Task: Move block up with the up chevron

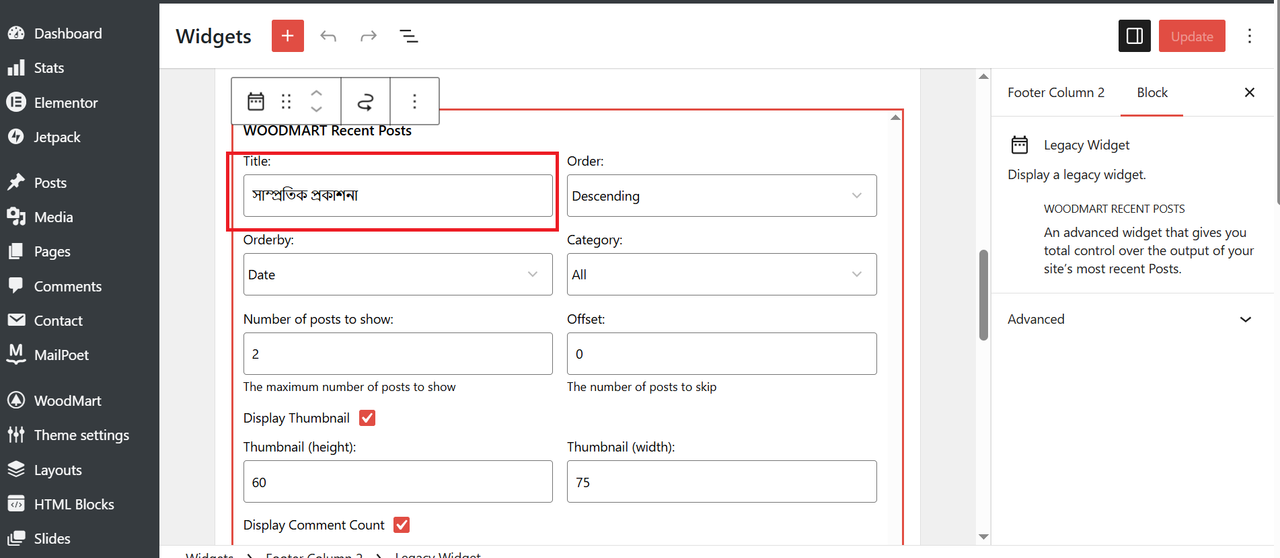Action: tap(316, 92)
